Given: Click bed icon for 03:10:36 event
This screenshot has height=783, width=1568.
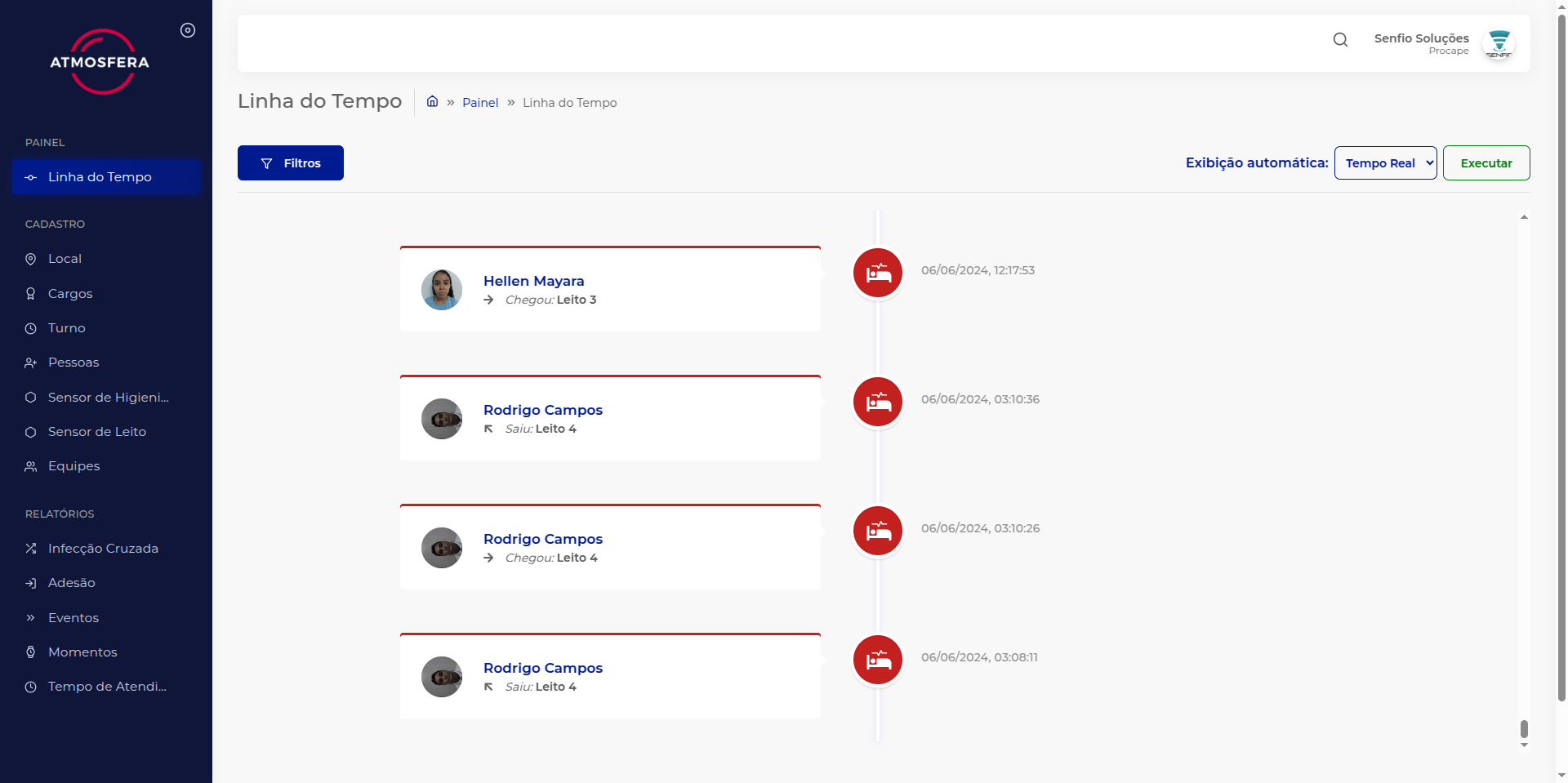Looking at the screenshot, I should click(878, 402).
